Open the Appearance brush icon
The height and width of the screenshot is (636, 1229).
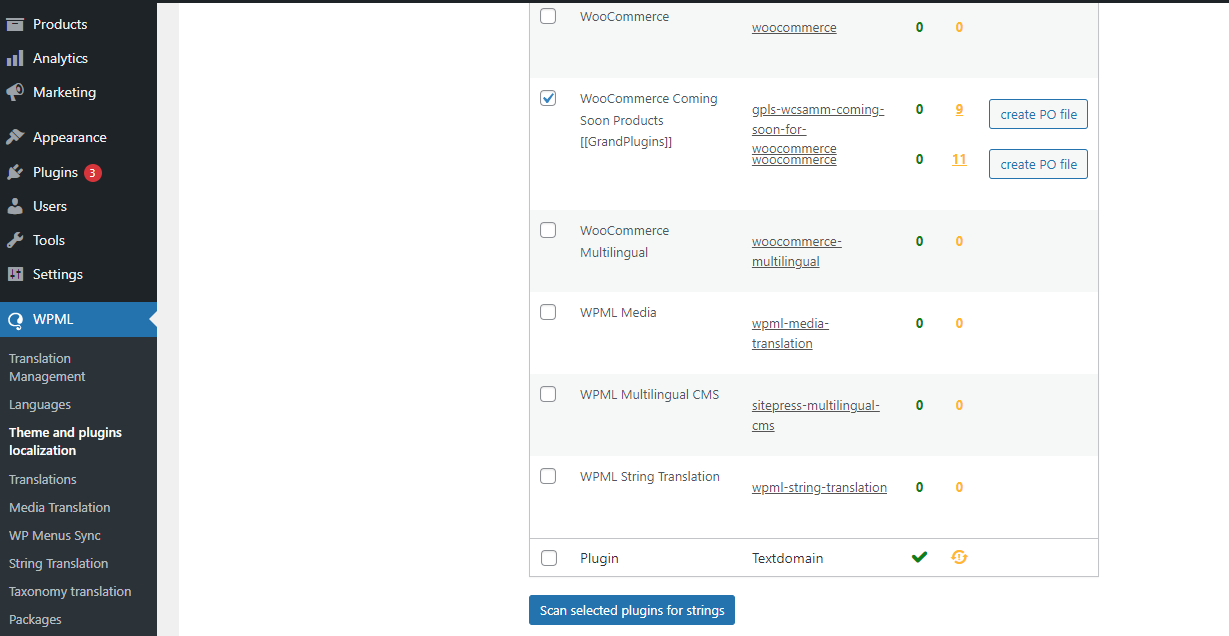(17, 136)
